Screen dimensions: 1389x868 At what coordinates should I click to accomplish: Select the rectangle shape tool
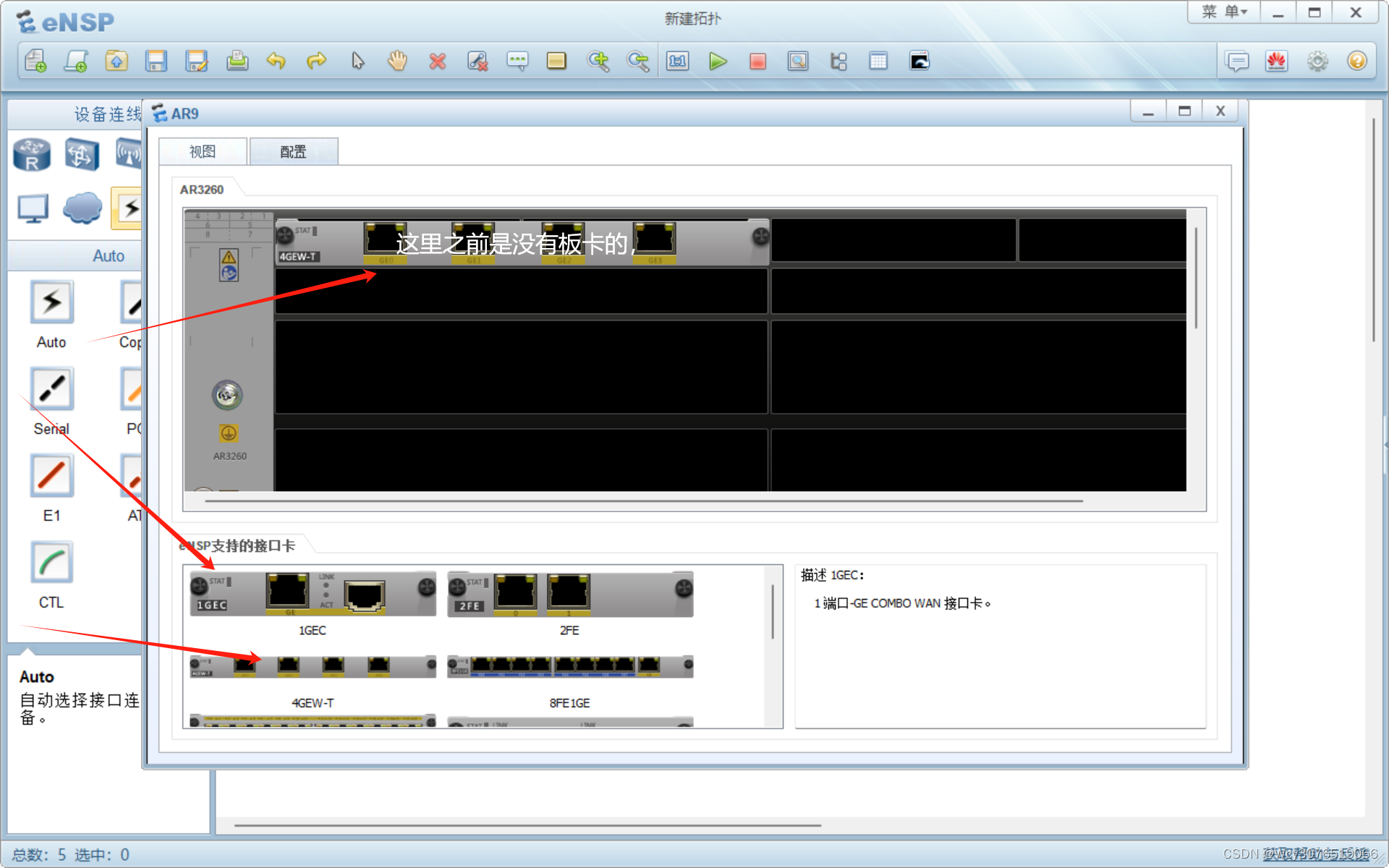(x=556, y=61)
